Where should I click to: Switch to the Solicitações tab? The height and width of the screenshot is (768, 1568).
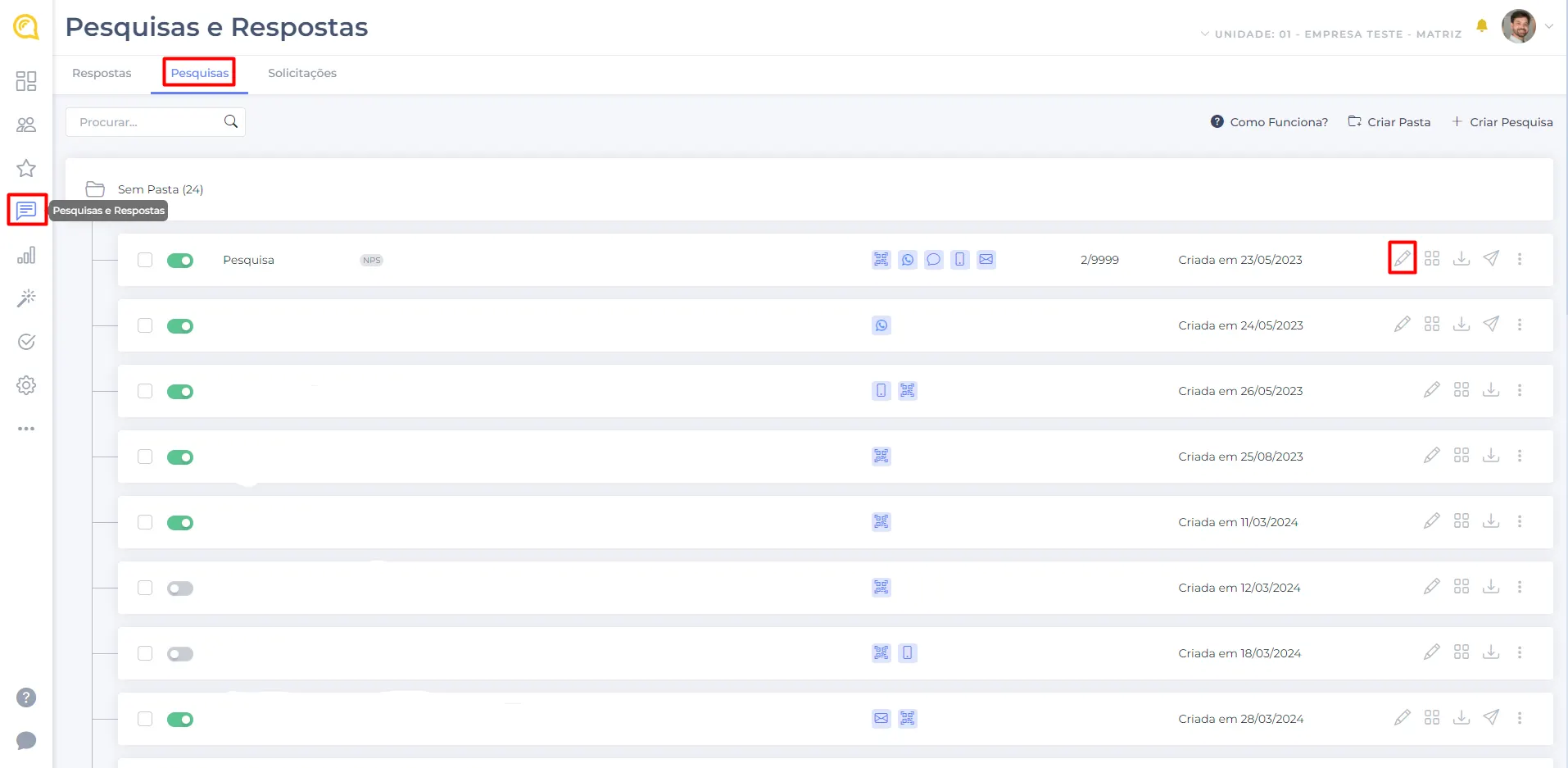301,73
